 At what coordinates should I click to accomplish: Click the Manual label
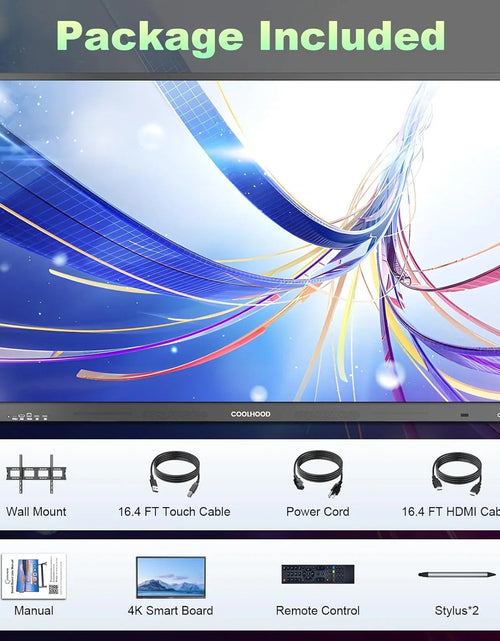pos(34,610)
